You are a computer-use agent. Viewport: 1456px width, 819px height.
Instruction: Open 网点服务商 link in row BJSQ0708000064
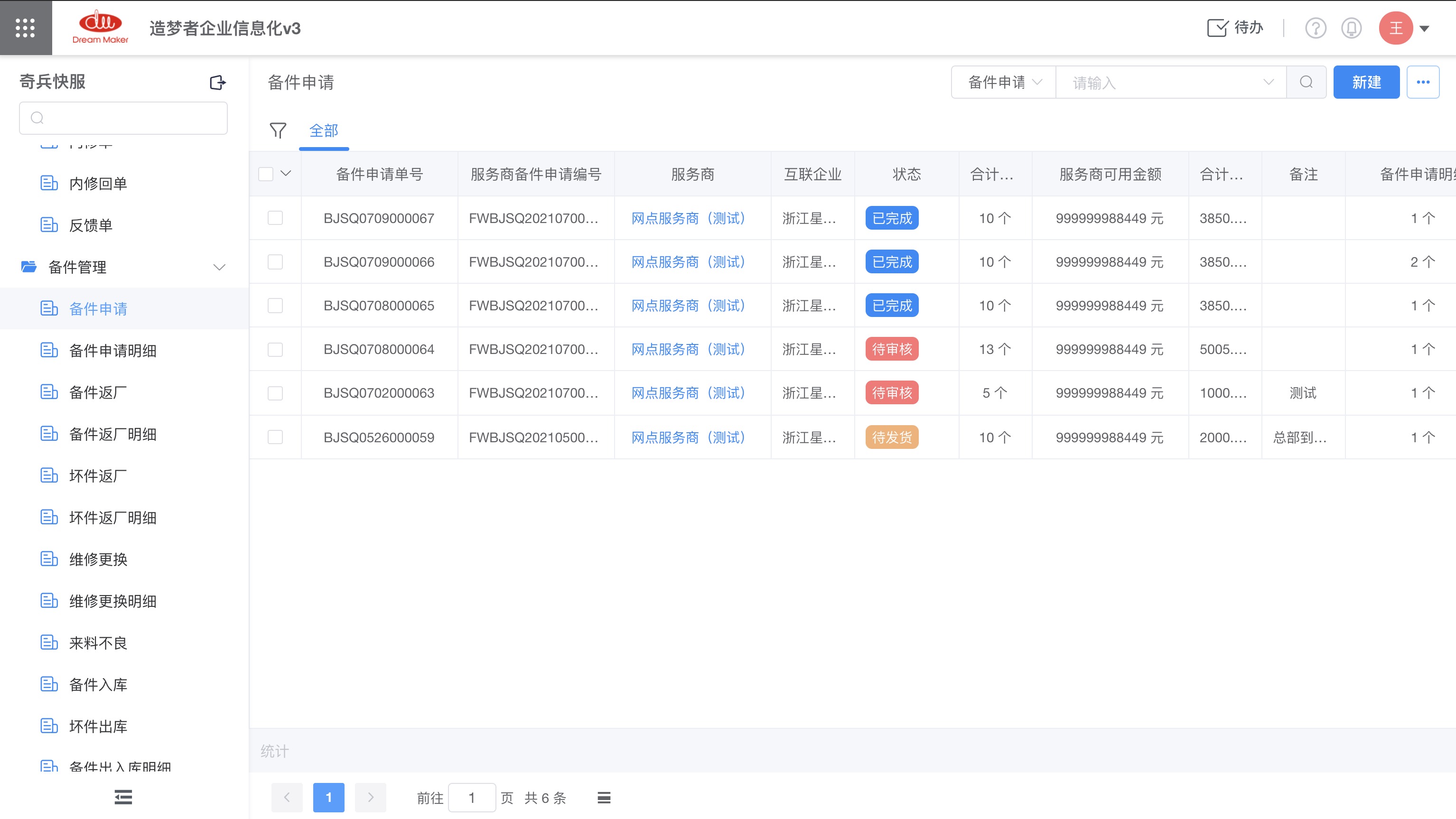(689, 349)
